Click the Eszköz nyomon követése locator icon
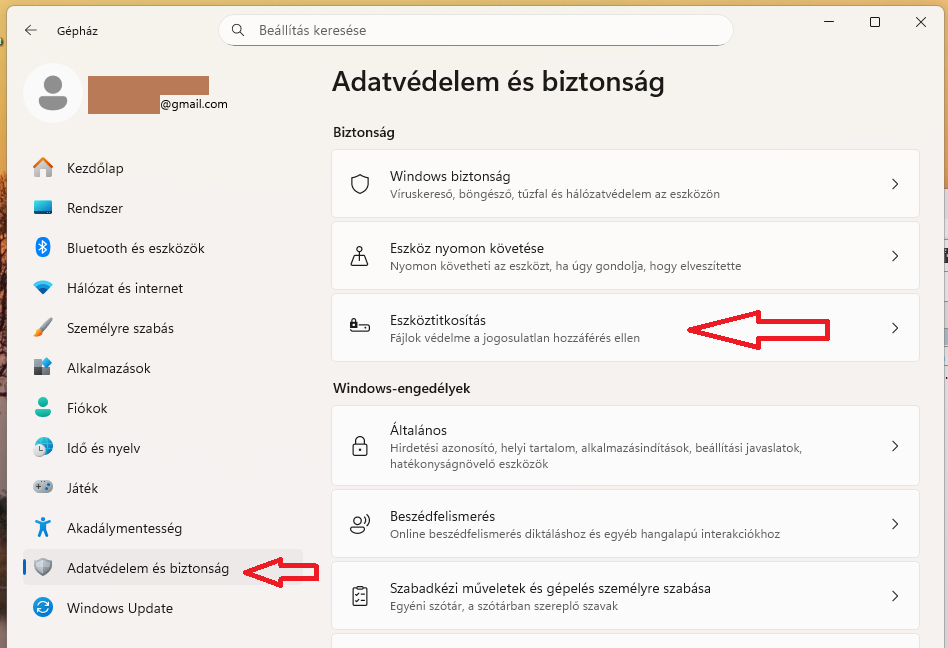The image size is (948, 648). tap(360, 256)
